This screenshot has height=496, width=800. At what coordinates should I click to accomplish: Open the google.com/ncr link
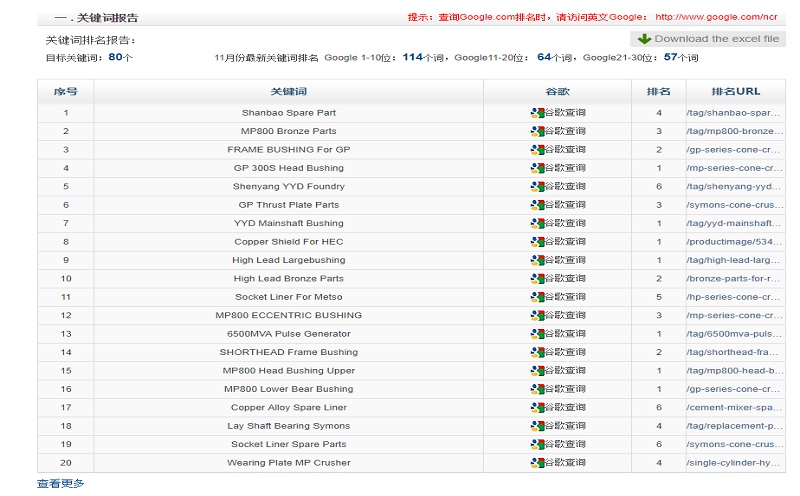[x=716, y=17]
